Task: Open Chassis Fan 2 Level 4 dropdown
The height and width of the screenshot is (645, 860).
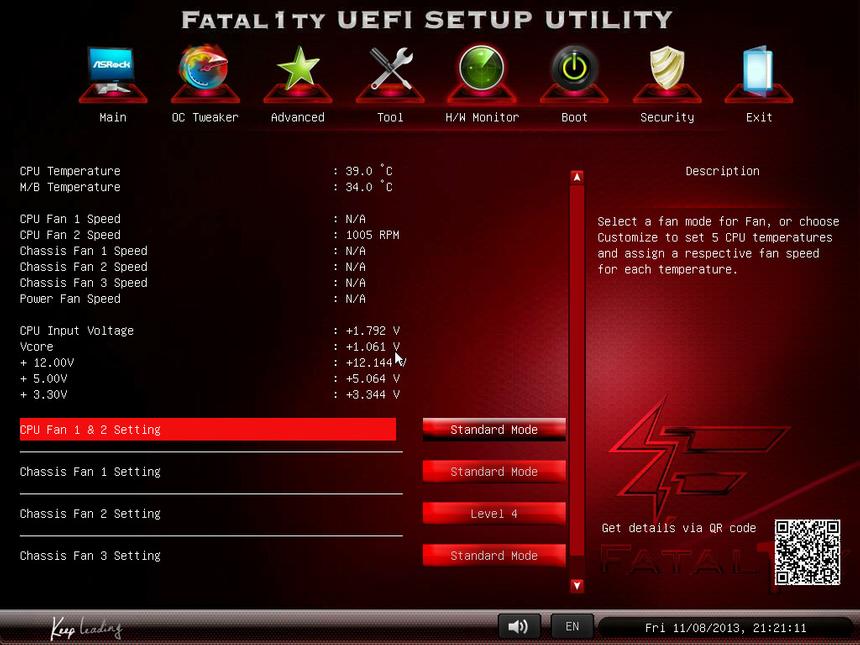Action: click(x=494, y=514)
